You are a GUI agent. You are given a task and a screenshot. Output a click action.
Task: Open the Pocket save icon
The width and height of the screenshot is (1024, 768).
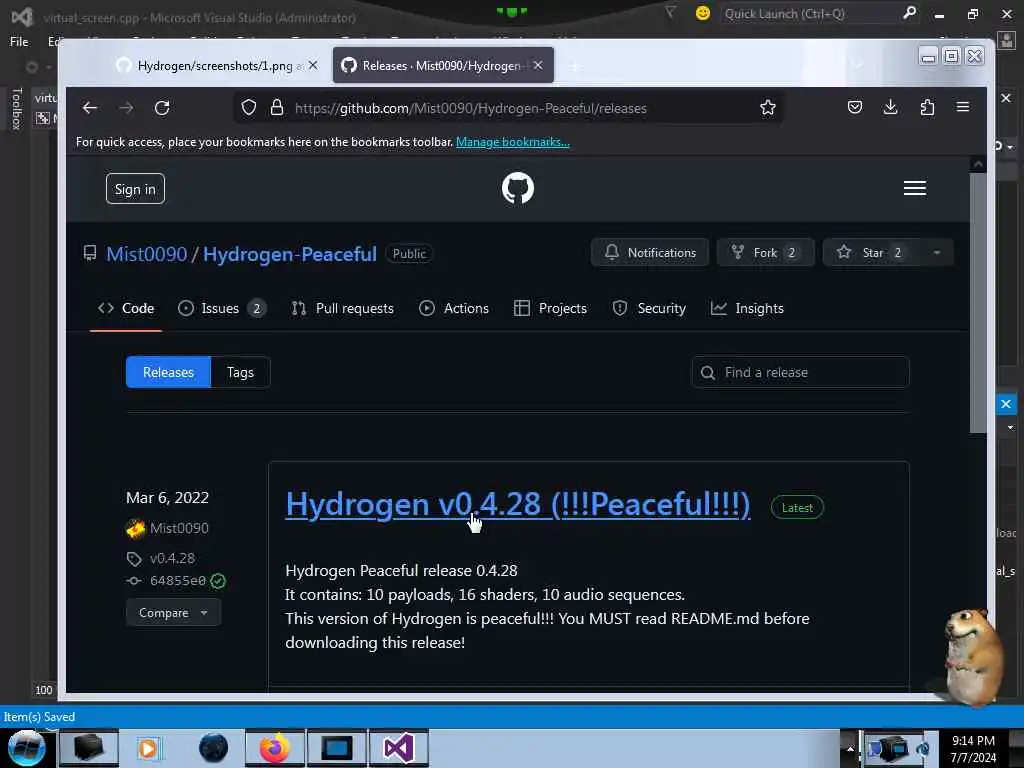[x=855, y=107]
